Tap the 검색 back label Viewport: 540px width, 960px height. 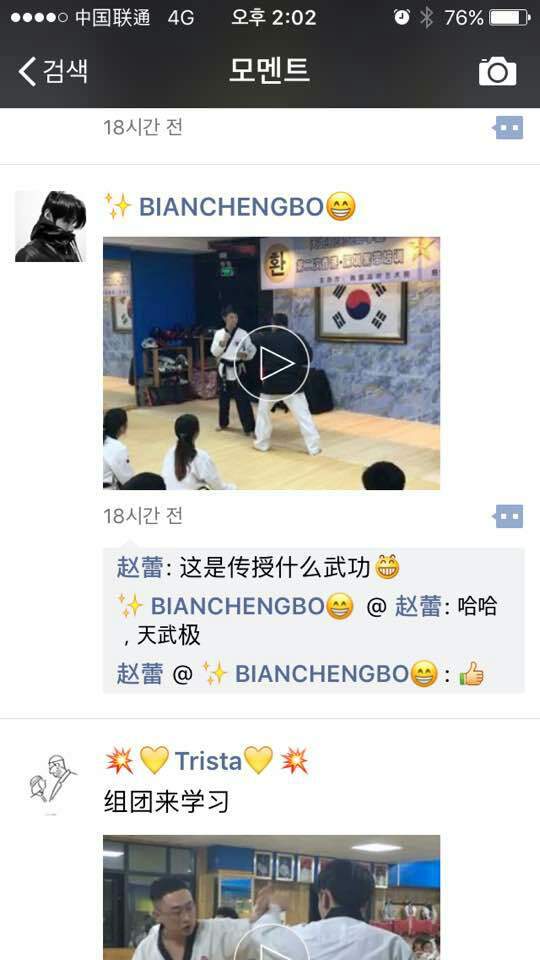pyautogui.click(x=65, y=72)
